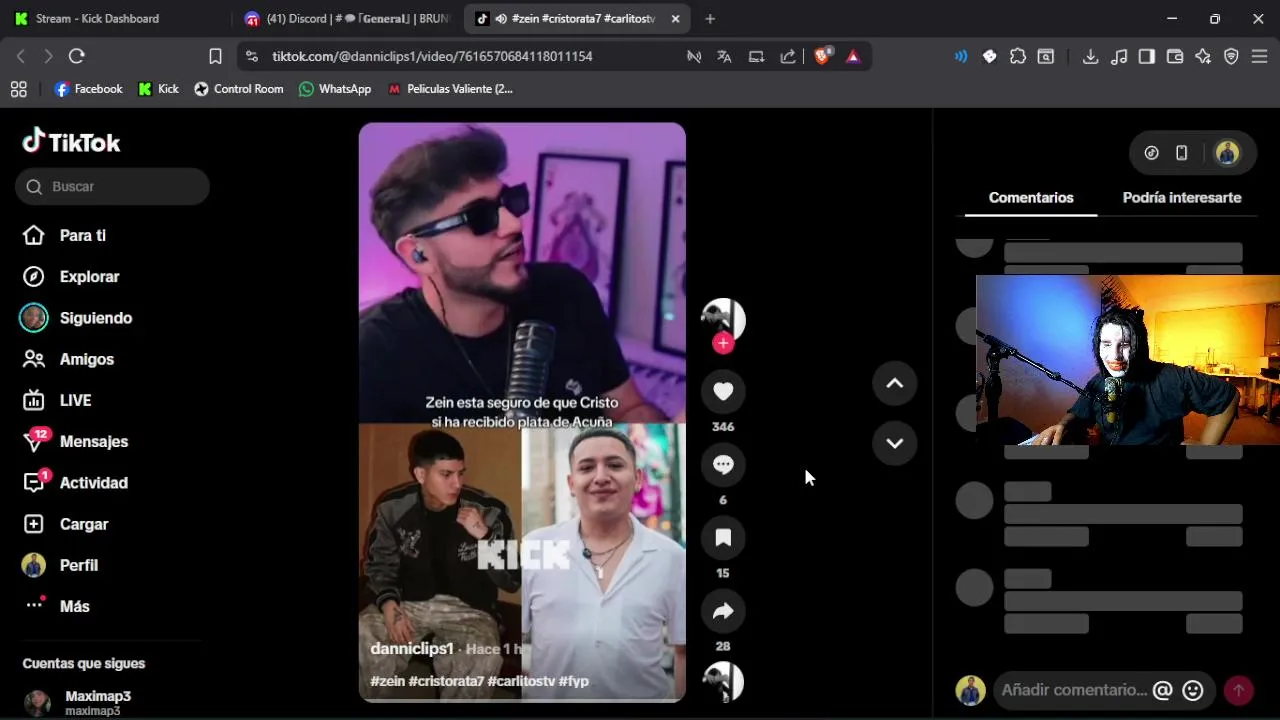Image resolution: width=1280 pixels, height=720 pixels.
Task: Reload the page
Action: [77, 57]
